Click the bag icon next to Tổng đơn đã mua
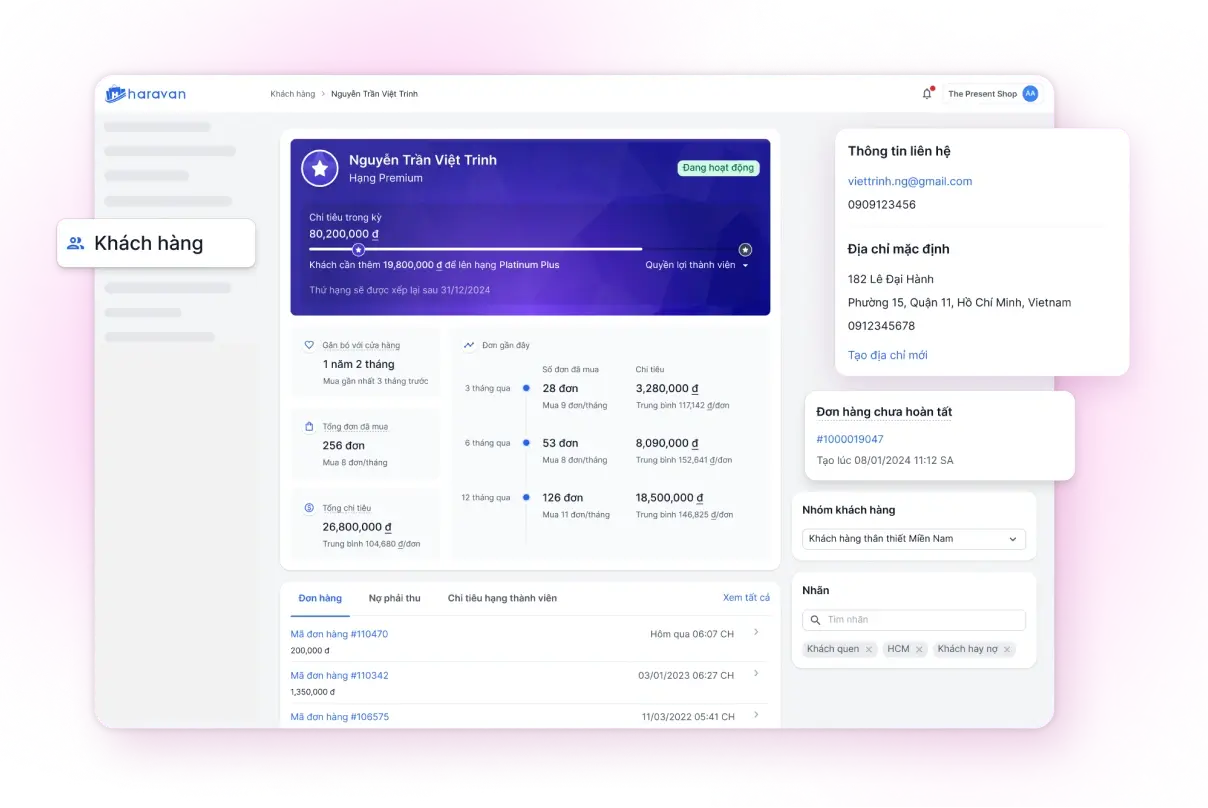Image resolution: width=1208 pixels, height=808 pixels. tap(310, 426)
